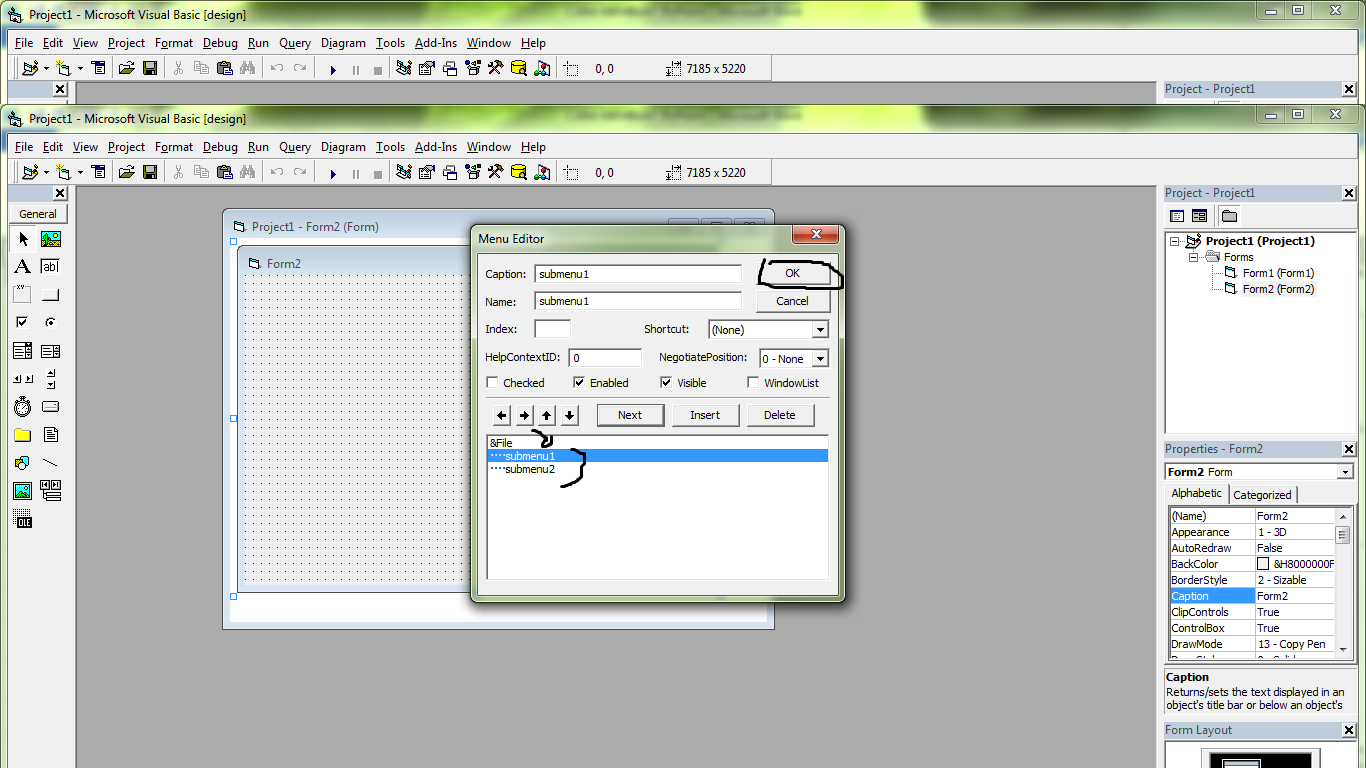Click Save Project icon in front window toolbar
Image resolution: width=1366 pixels, height=768 pixels.
(150, 172)
